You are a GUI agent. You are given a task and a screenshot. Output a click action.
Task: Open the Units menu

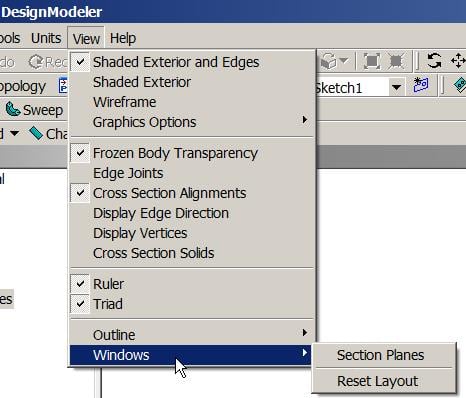(x=46, y=38)
